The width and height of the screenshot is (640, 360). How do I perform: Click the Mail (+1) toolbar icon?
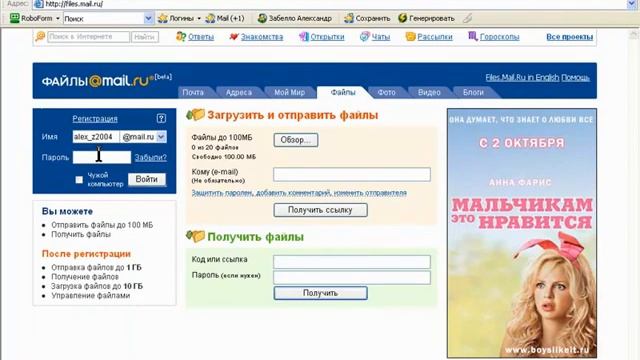click(210, 18)
